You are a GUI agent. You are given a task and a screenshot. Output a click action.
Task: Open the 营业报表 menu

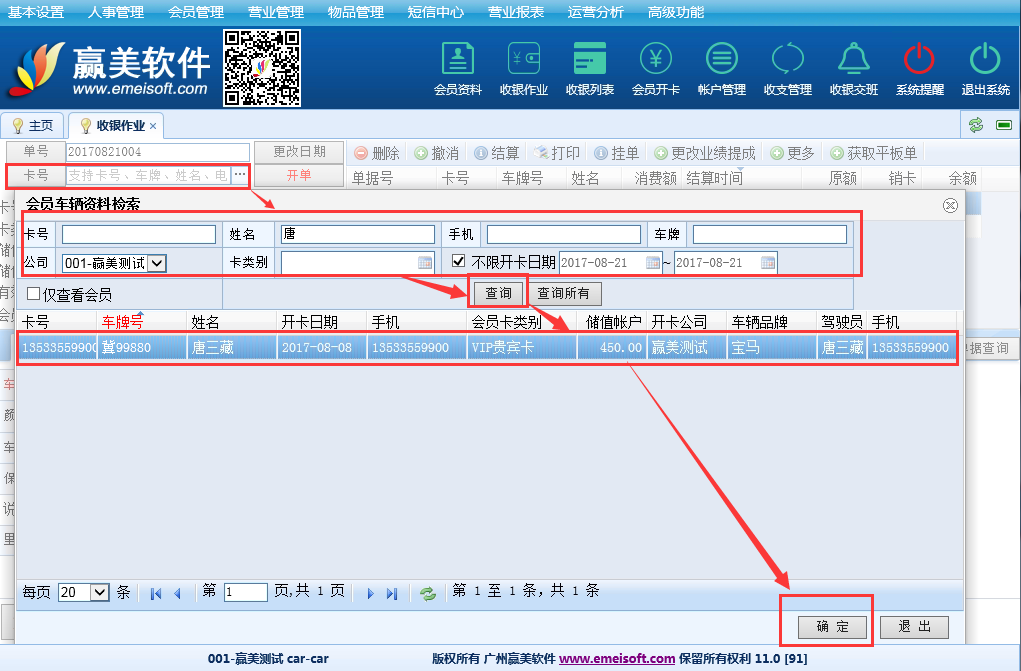(x=516, y=12)
